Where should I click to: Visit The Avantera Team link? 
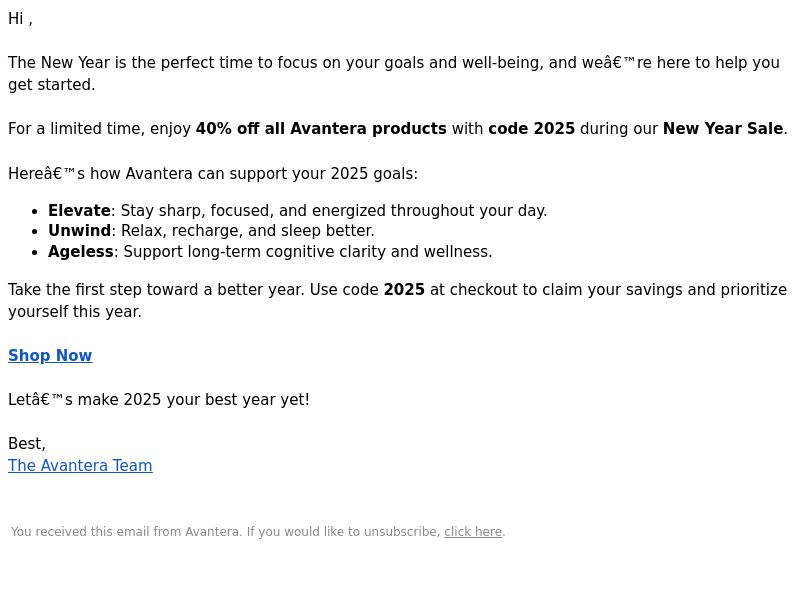pyautogui.click(x=80, y=465)
